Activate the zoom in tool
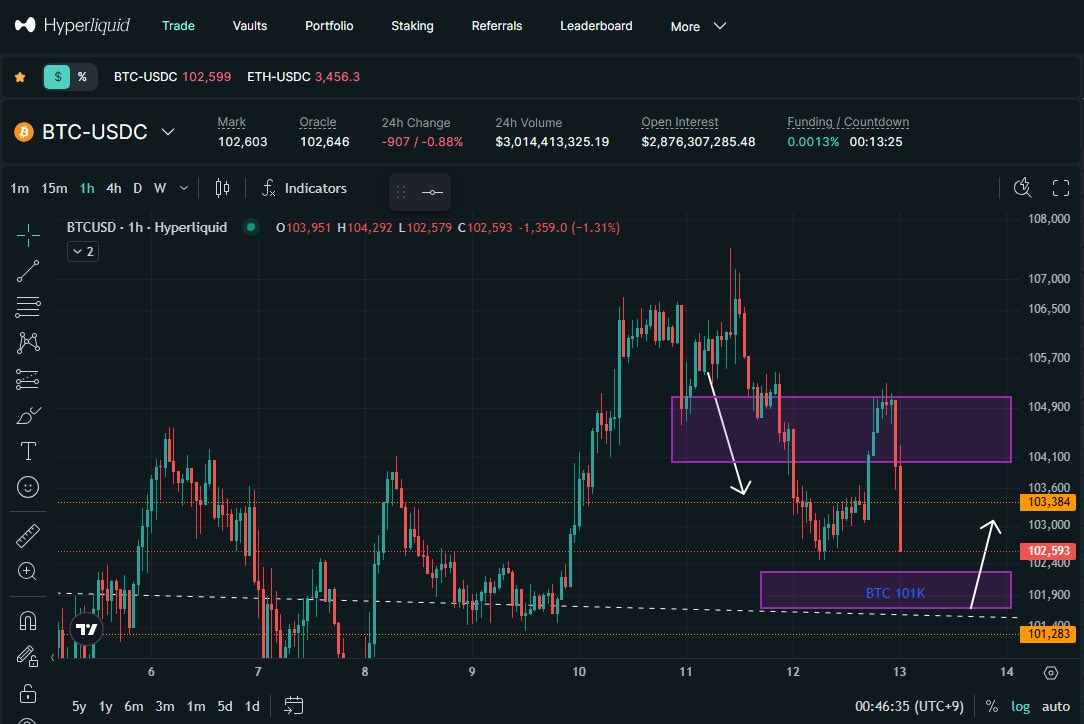Screen dimensions: 1084x724 pyautogui.click(x=28, y=571)
